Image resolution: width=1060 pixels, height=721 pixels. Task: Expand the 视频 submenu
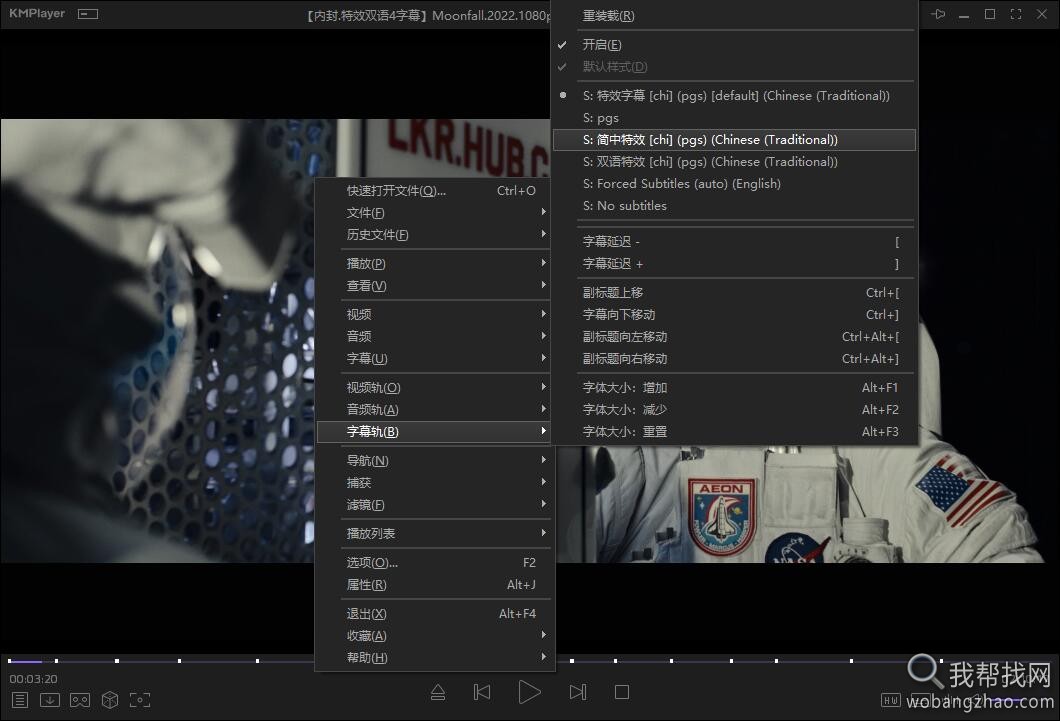pyautogui.click(x=435, y=314)
